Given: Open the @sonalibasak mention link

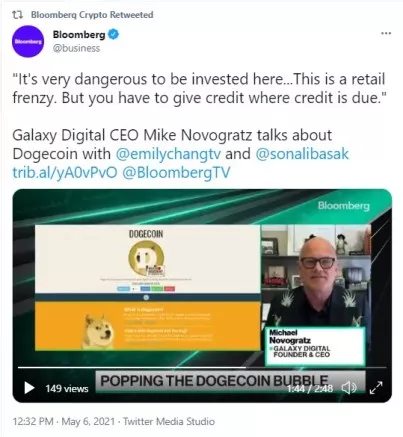Looking at the screenshot, I should [x=302, y=154].
